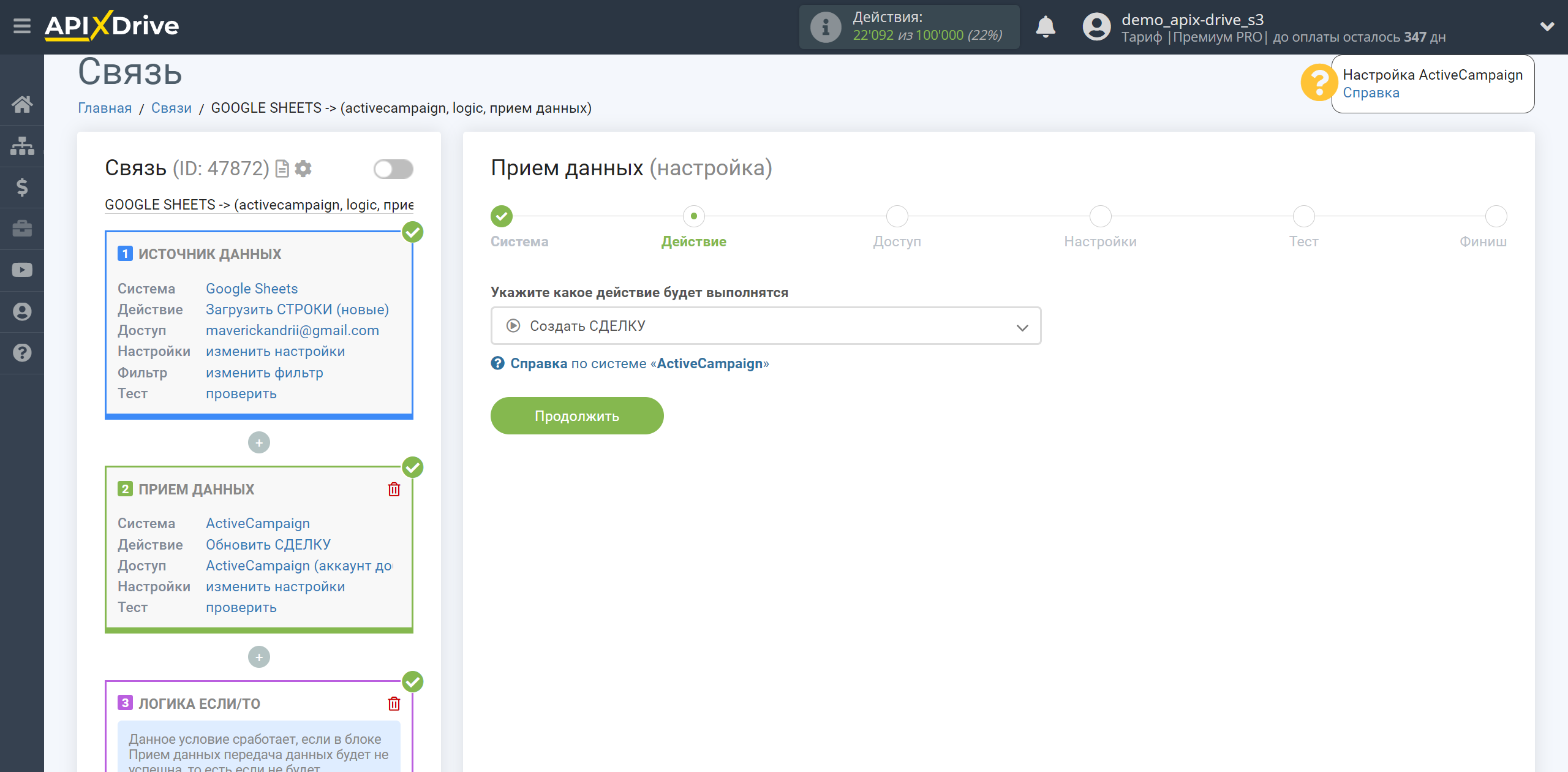Click ИСТОЧНИК ДАННЫХ block header
The height and width of the screenshot is (772, 1568).
pos(209,254)
